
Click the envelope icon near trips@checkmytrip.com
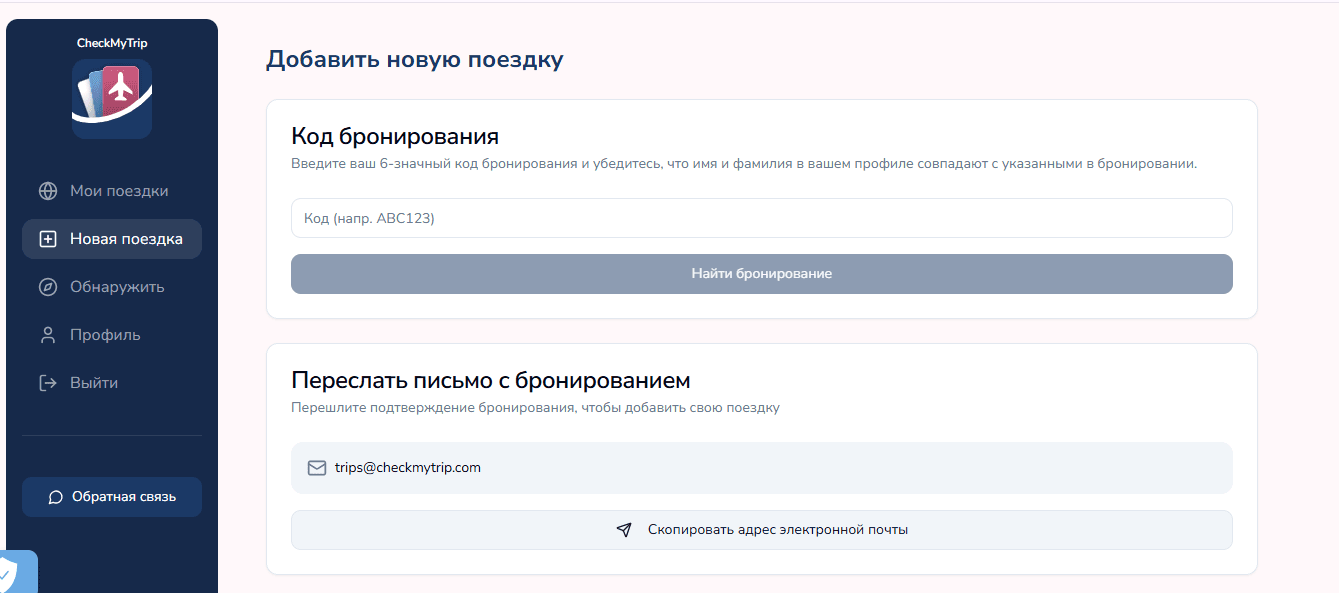pyautogui.click(x=317, y=468)
